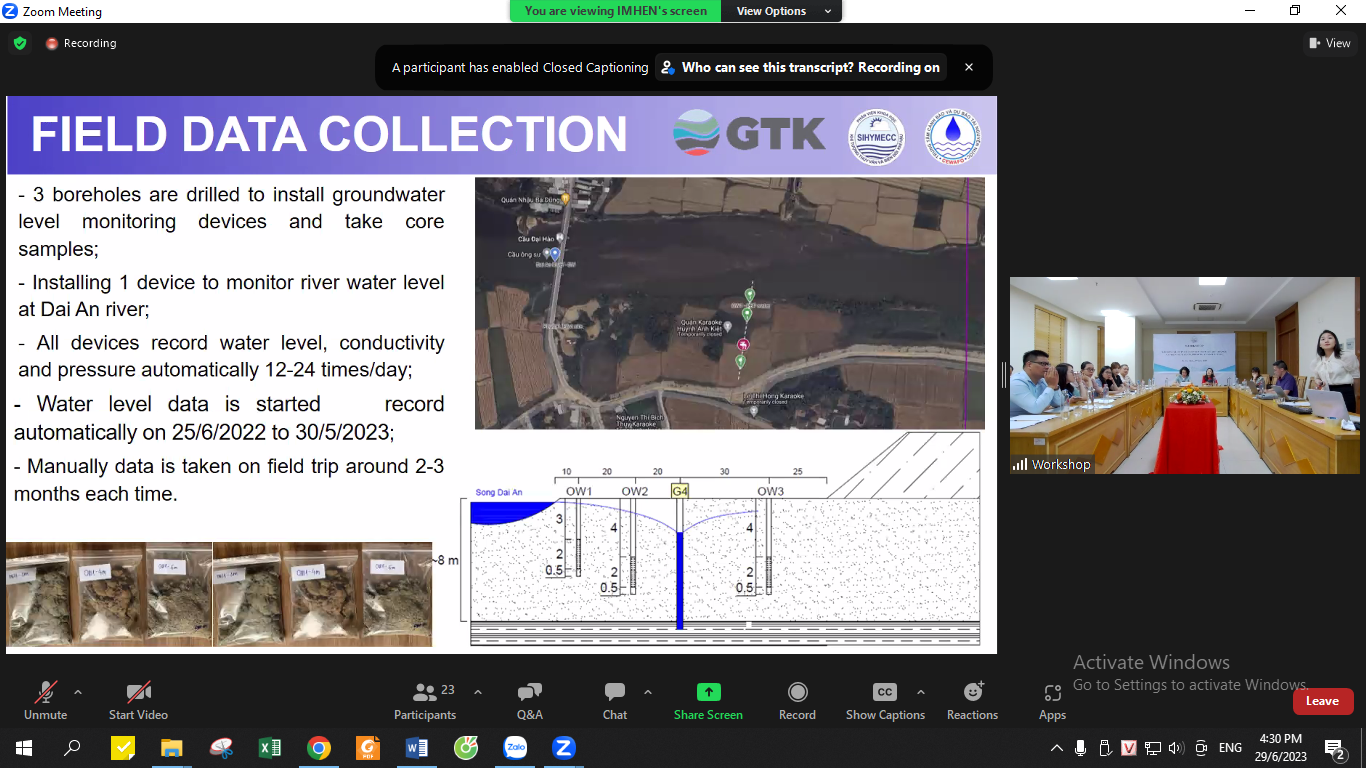
Task: Open the Participants panel
Action: [x=425, y=700]
